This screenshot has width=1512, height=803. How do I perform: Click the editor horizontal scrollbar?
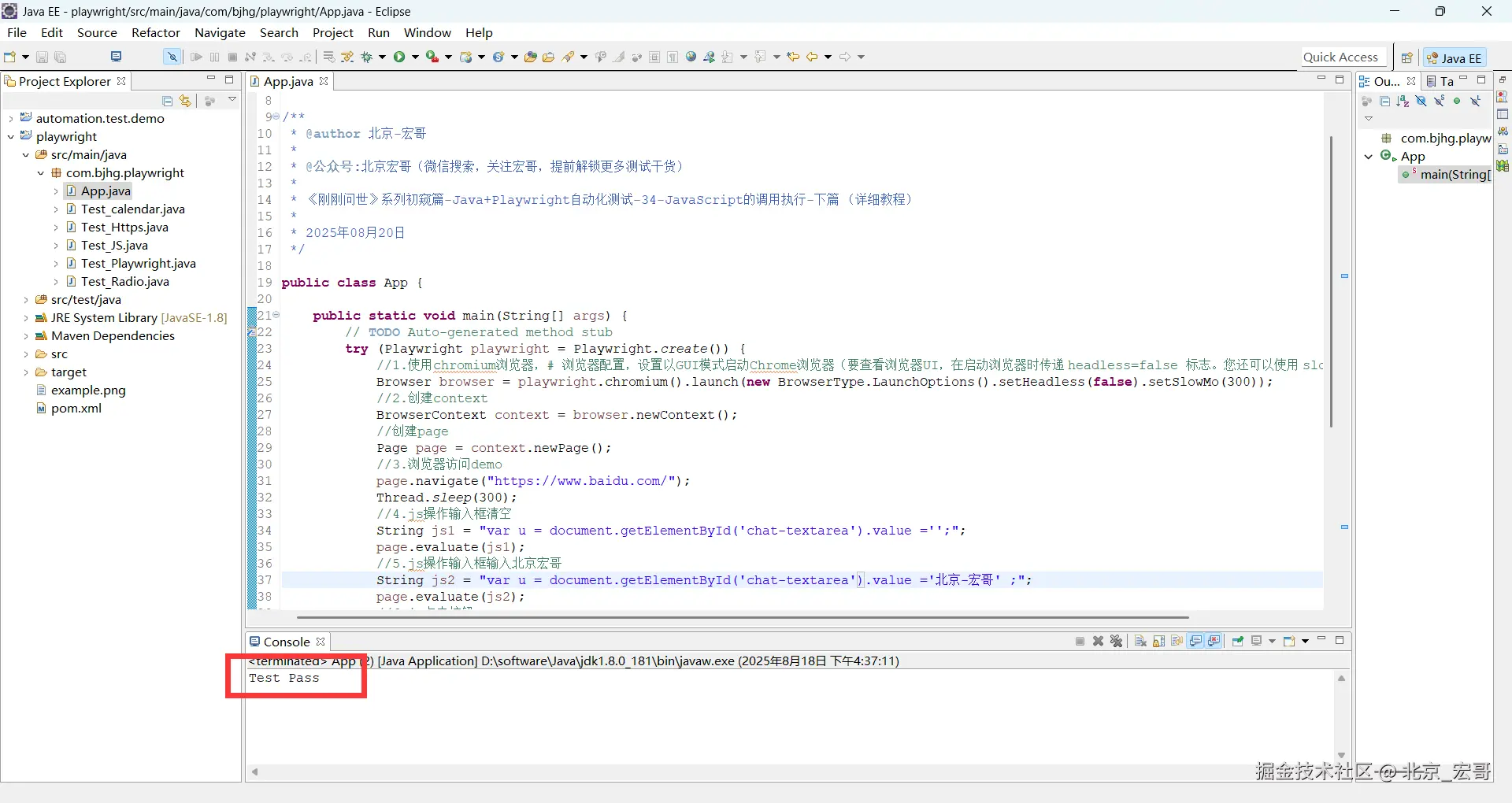pyautogui.click(x=743, y=617)
